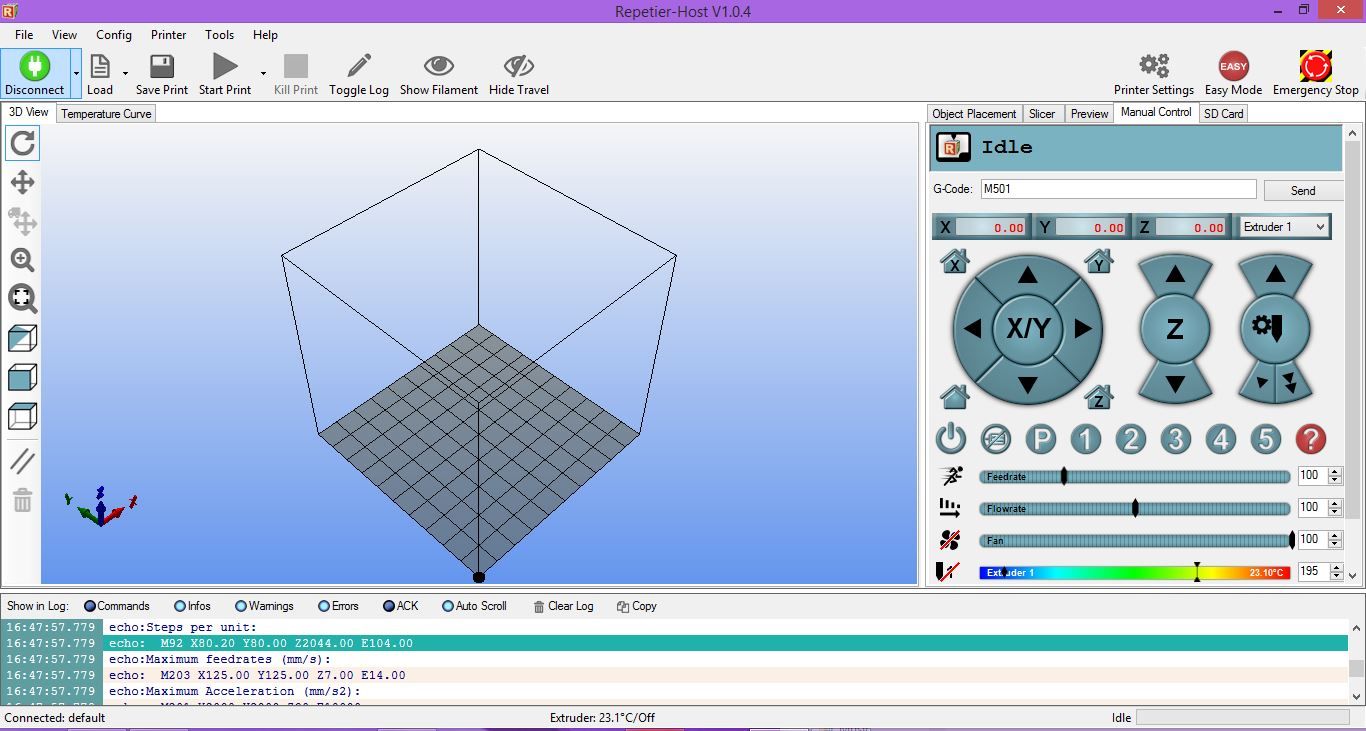
Task: Clear the log with Clear Log
Action: pos(563,606)
